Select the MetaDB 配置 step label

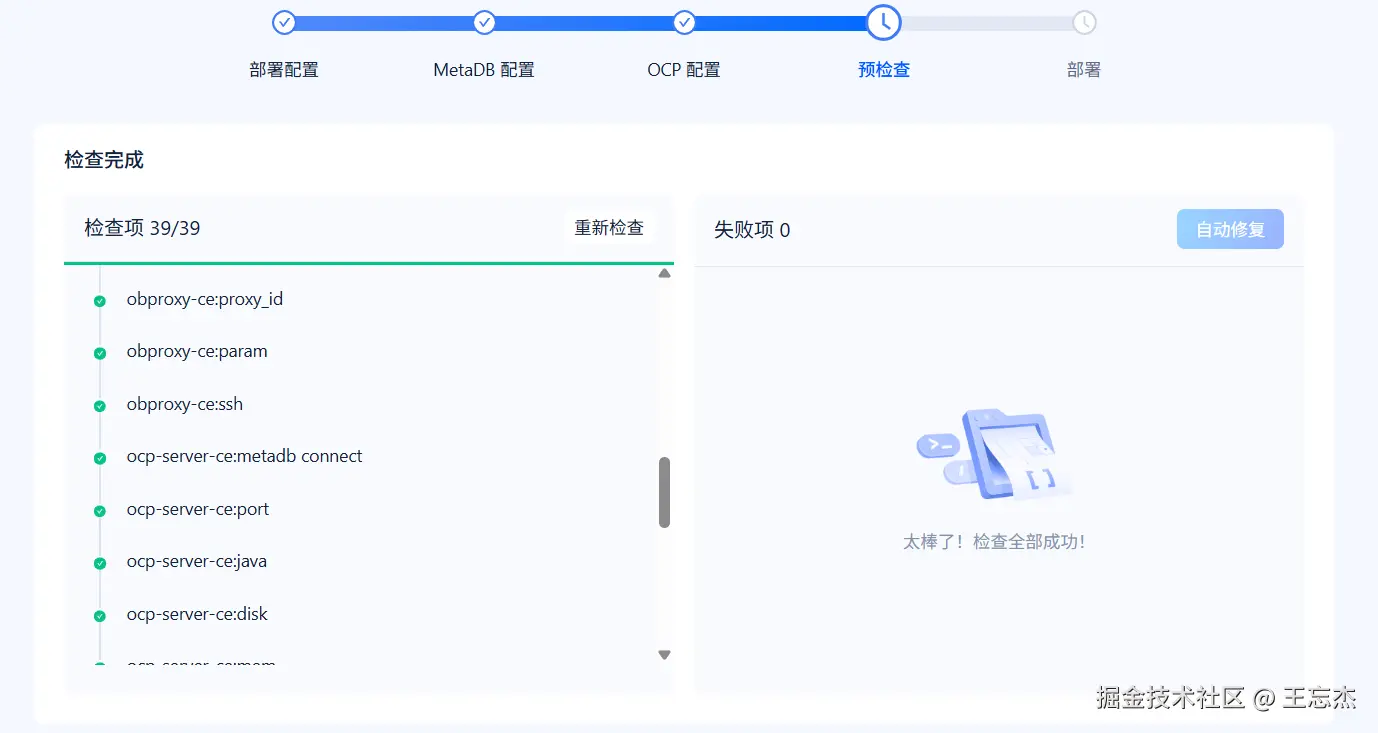[484, 70]
